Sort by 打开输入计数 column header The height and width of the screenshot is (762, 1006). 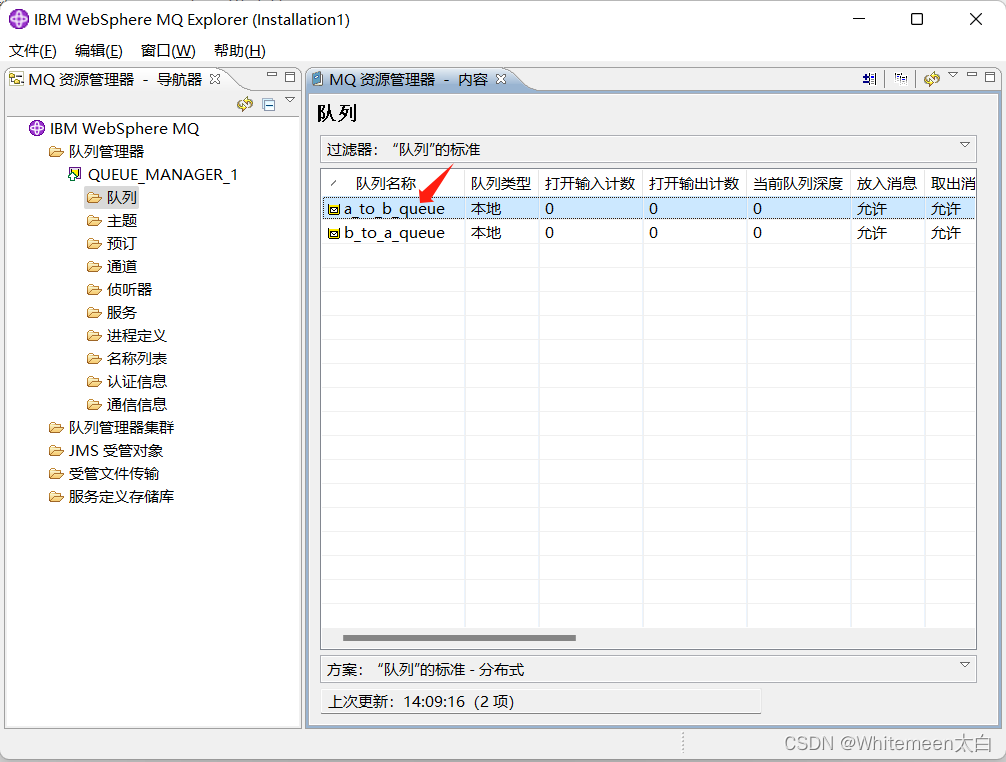click(x=591, y=183)
